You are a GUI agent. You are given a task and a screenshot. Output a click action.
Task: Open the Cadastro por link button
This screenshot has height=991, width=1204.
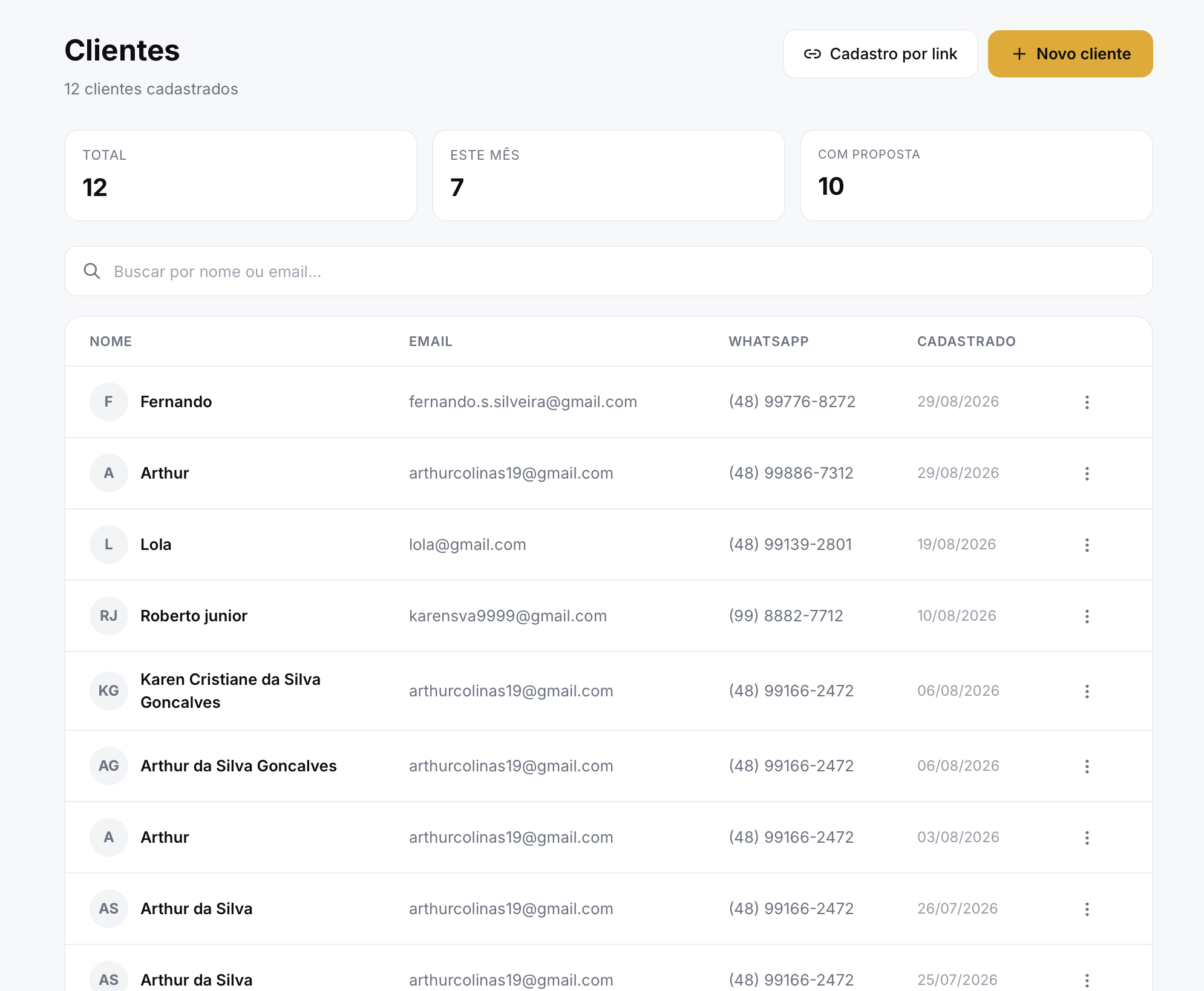880,54
